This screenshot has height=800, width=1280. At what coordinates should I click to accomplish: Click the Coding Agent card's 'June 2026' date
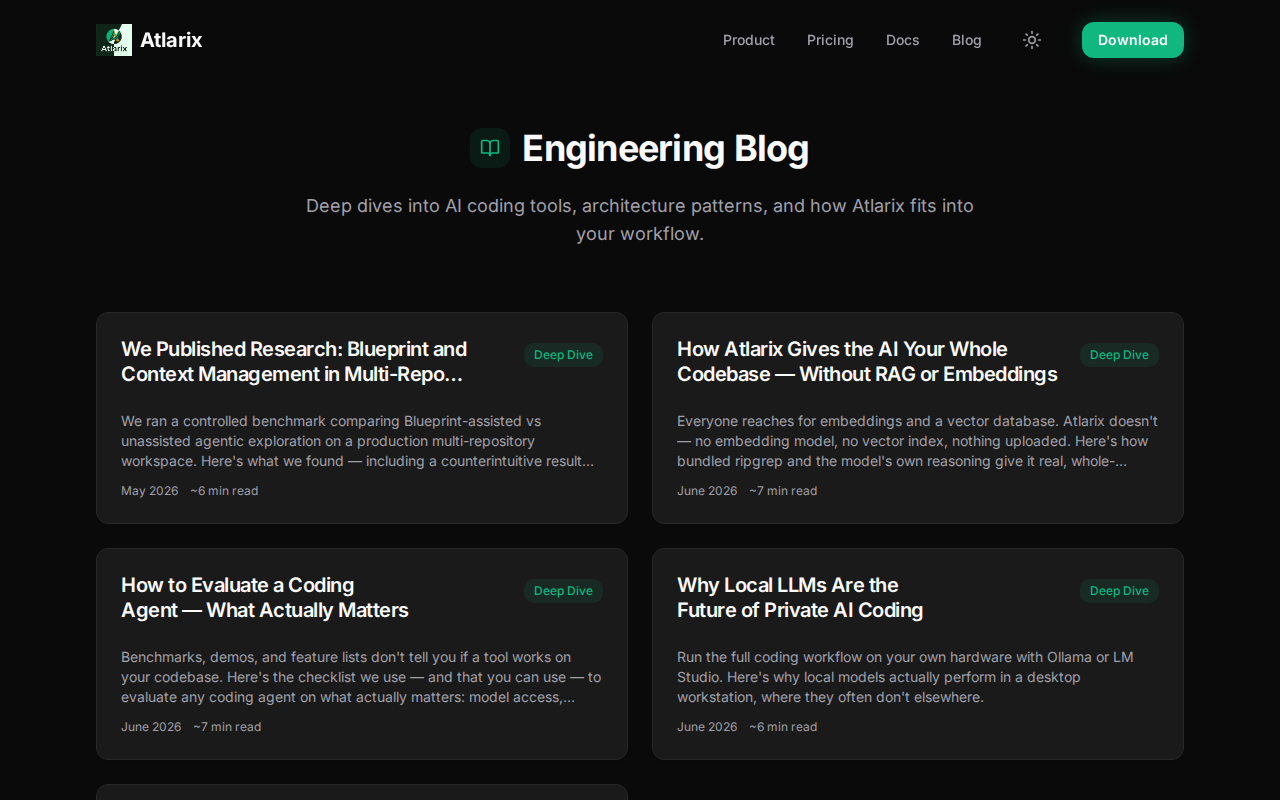click(151, 727)
